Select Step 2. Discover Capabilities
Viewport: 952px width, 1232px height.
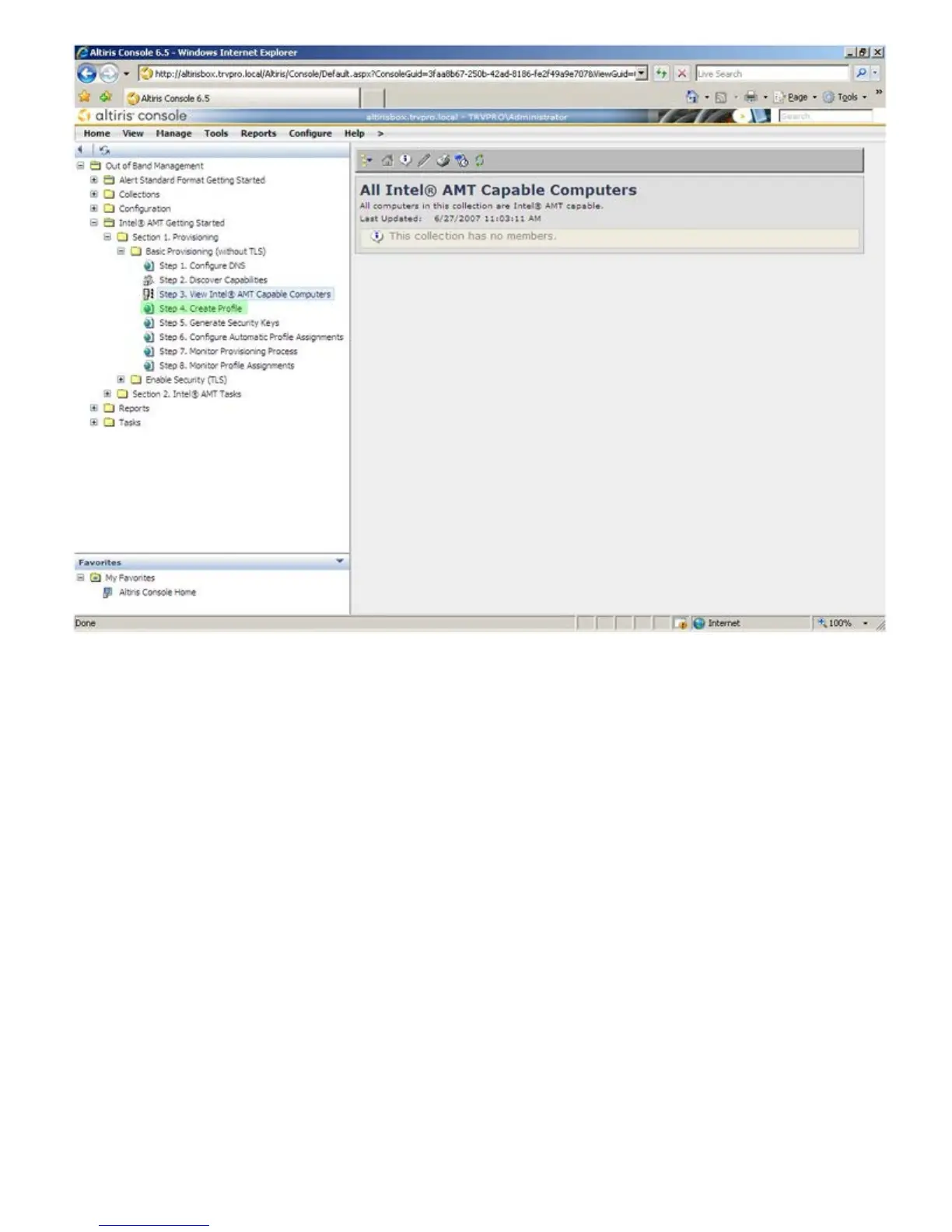click(x=213, y=280)
